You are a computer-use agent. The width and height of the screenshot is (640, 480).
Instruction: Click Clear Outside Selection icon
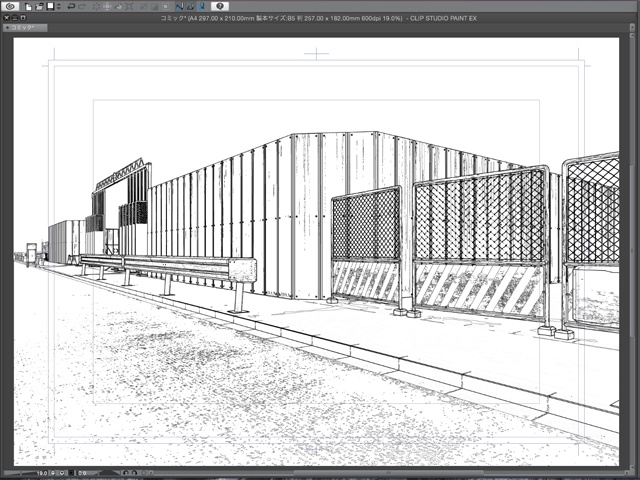click(107, 7)
